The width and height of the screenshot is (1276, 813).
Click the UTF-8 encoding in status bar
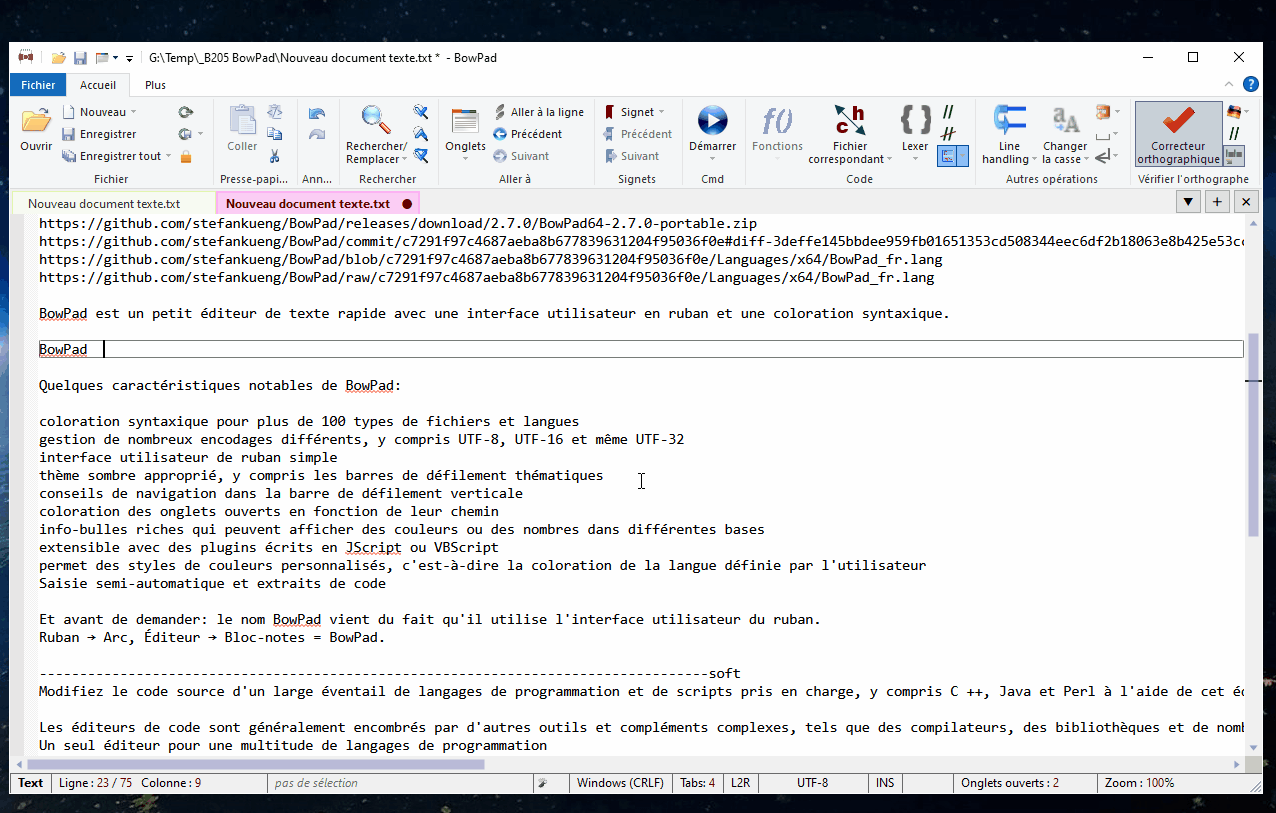point(812,783)
